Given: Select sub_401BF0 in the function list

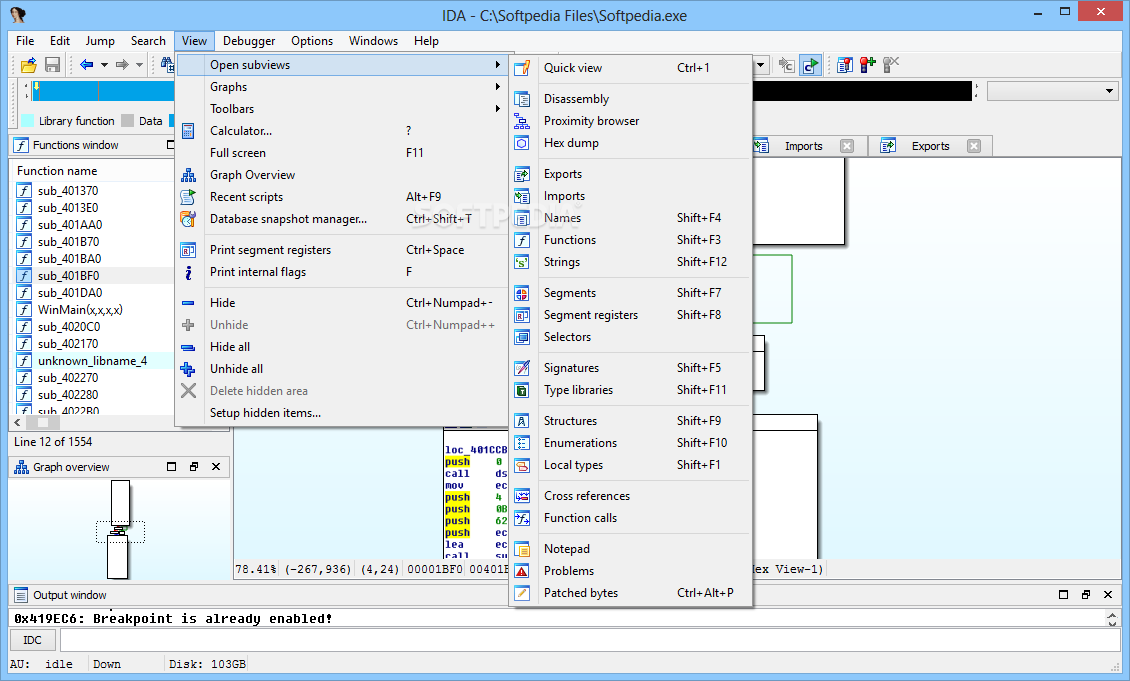Looking at the screenshot, I should coord(68,276).
